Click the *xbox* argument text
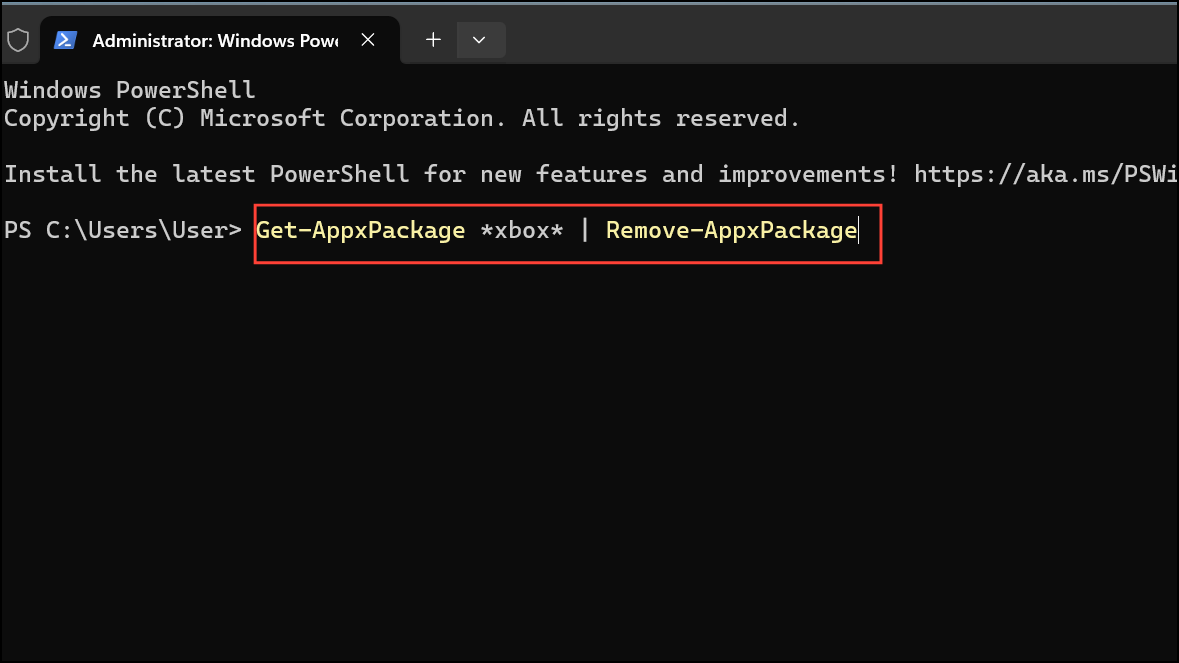 coord(522,230)
